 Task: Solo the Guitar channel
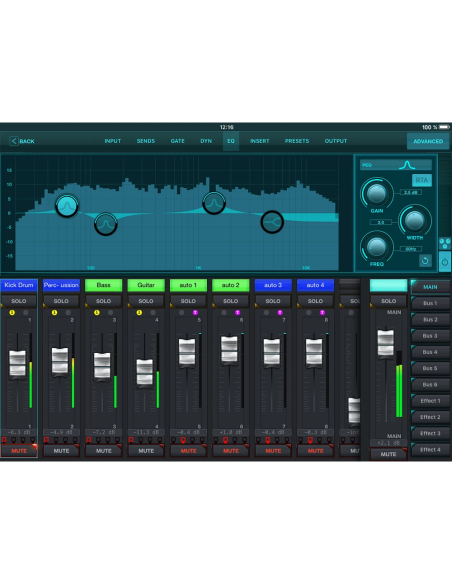(x=146, y=301)
